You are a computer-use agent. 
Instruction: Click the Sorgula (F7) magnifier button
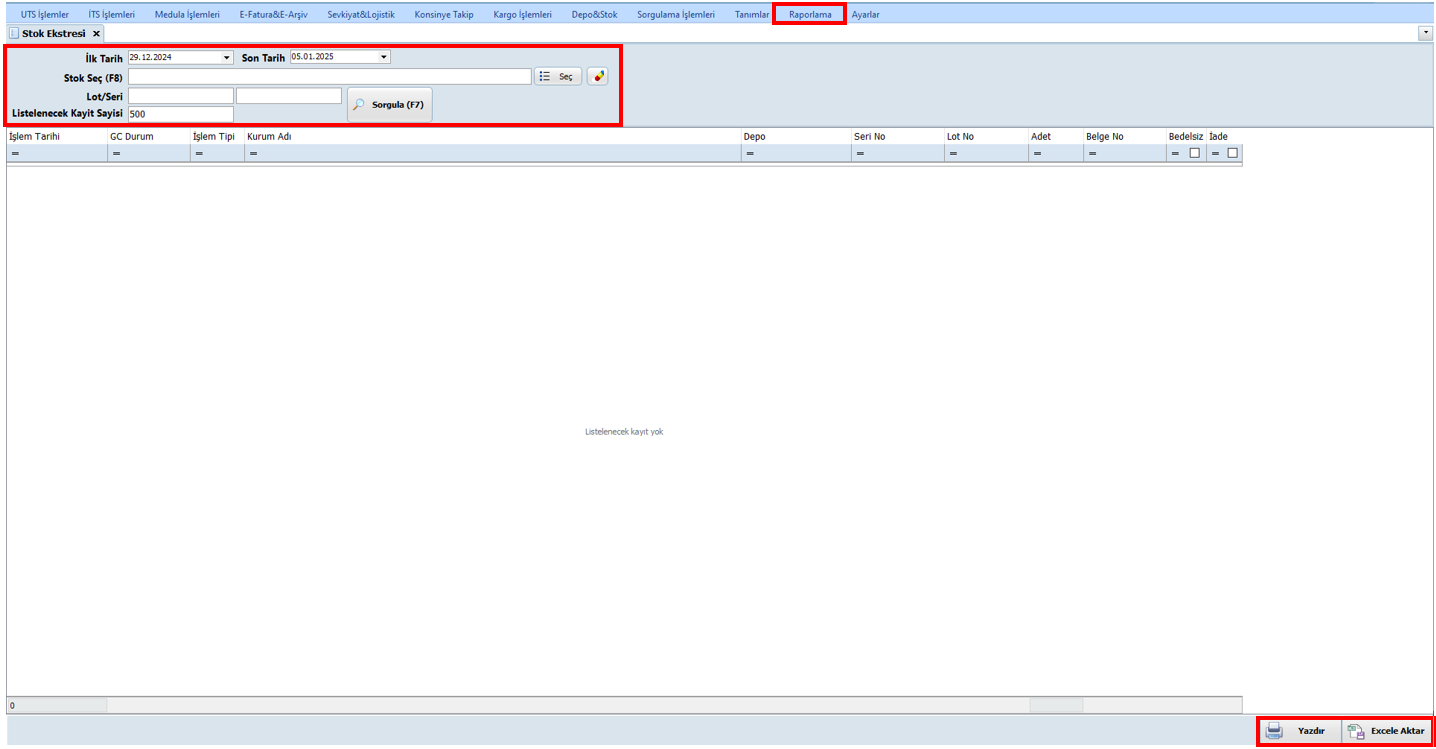[390, 105]
